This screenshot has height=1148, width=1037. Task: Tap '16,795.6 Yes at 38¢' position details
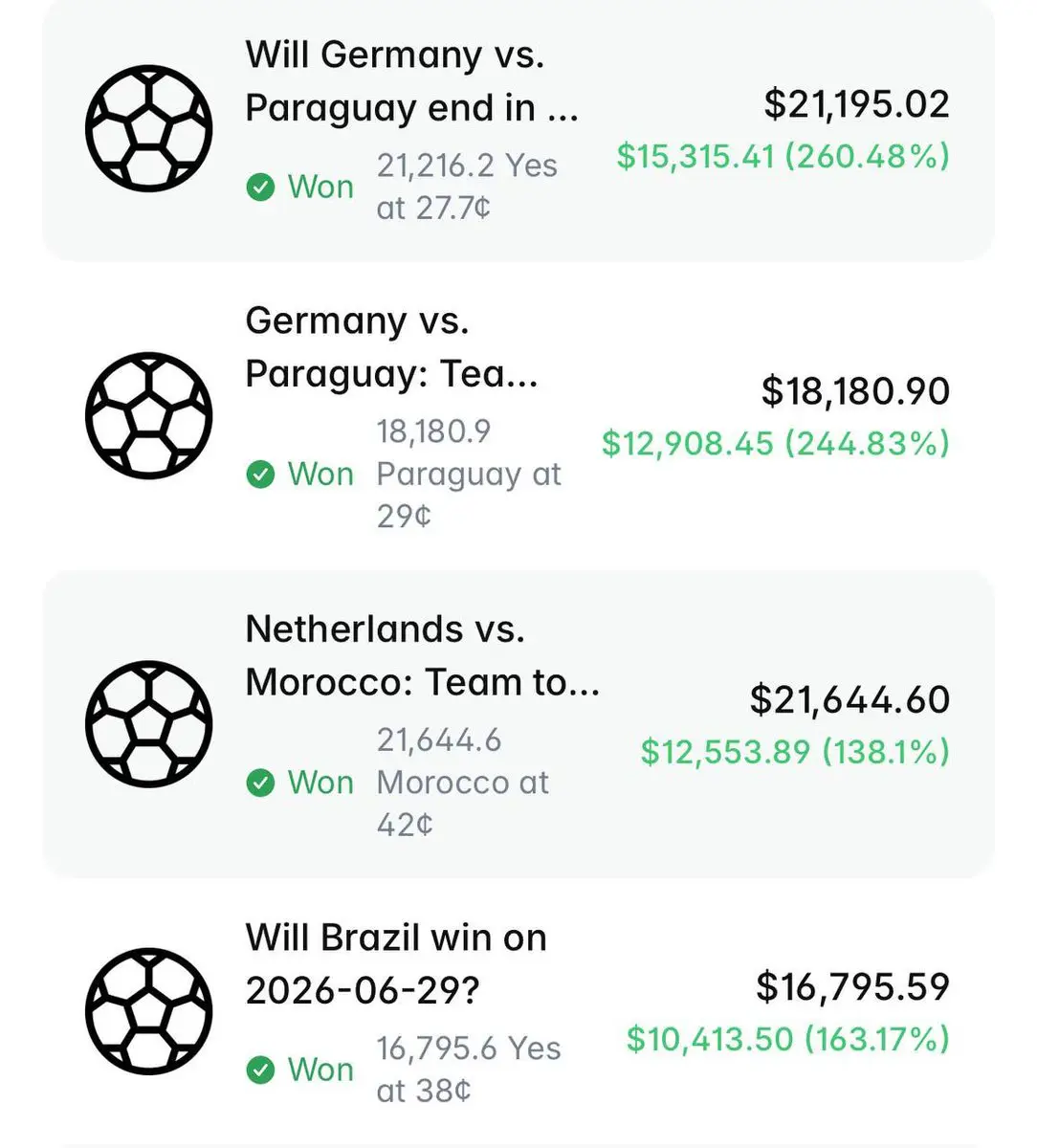[469, 1070]
